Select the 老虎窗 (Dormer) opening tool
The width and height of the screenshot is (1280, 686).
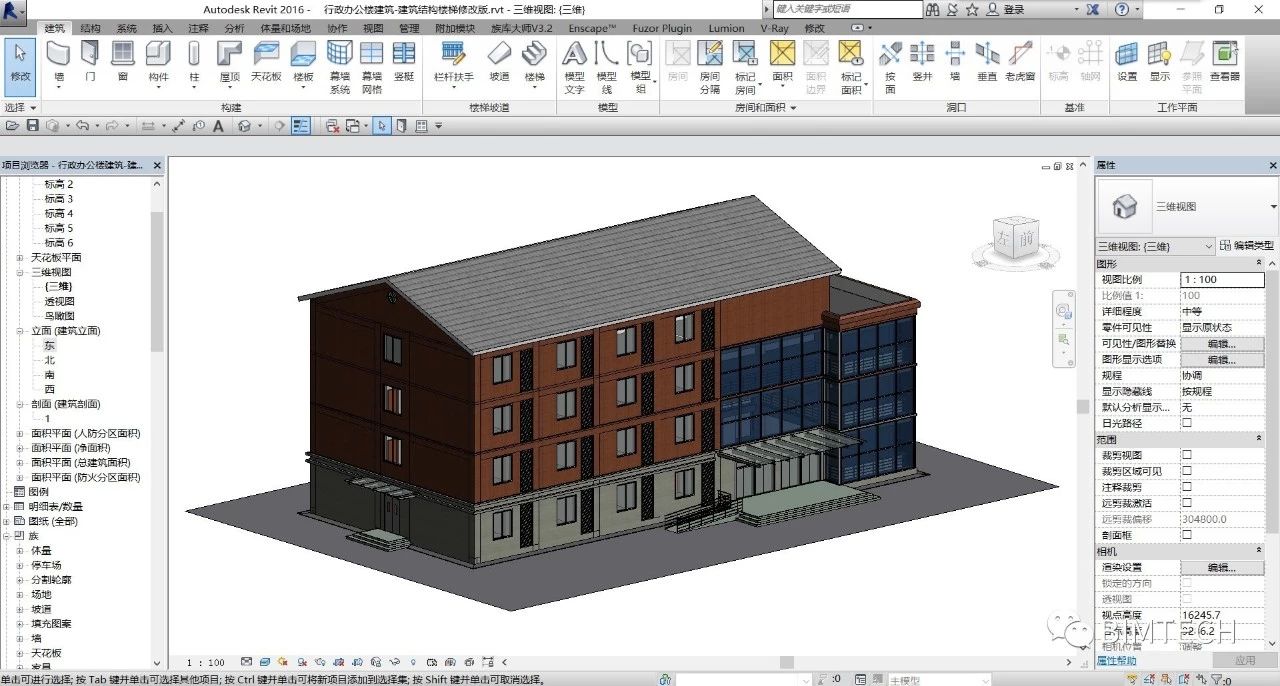tap(1020, 62)
